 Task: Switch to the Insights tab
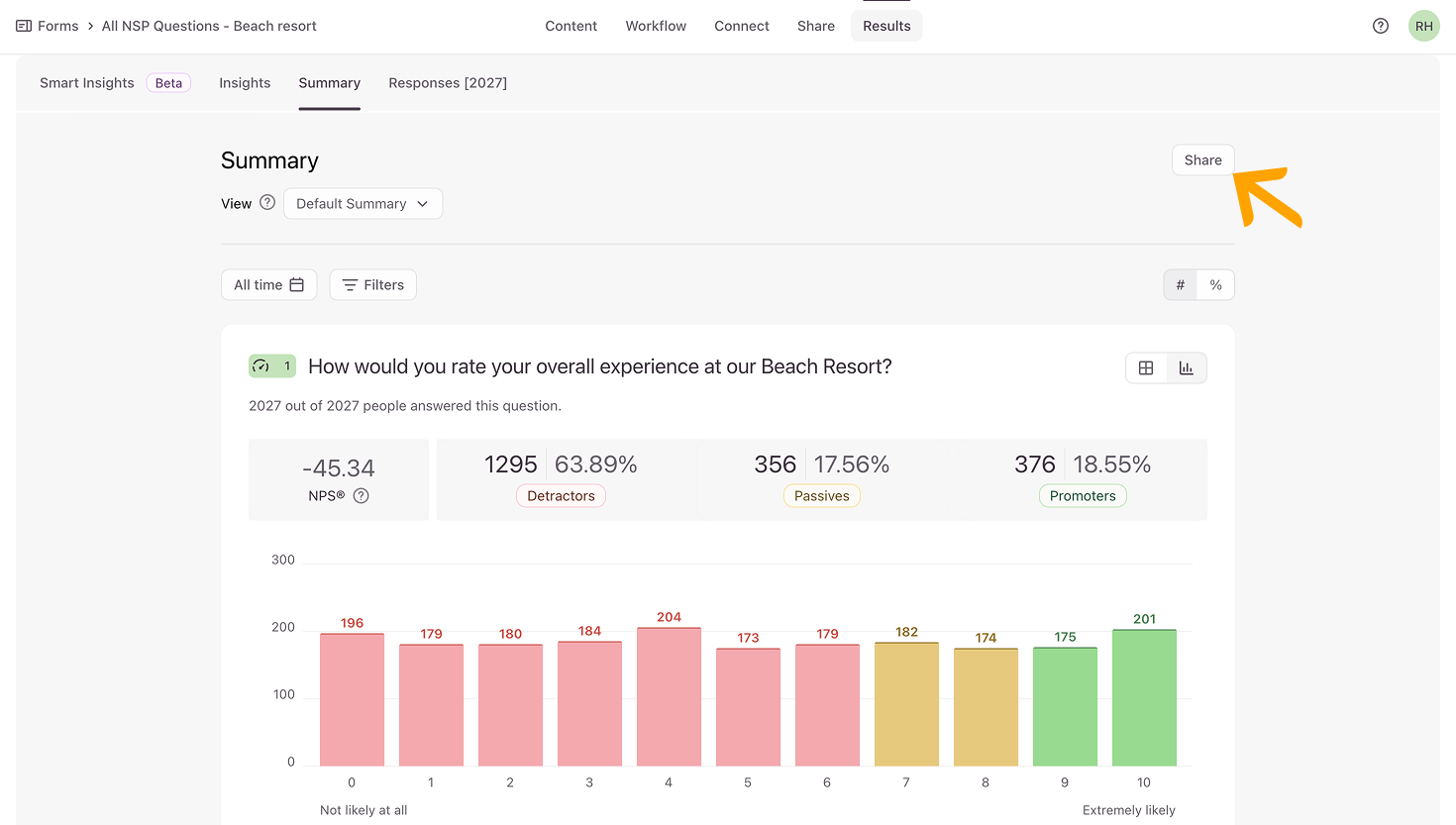point(245,83)
